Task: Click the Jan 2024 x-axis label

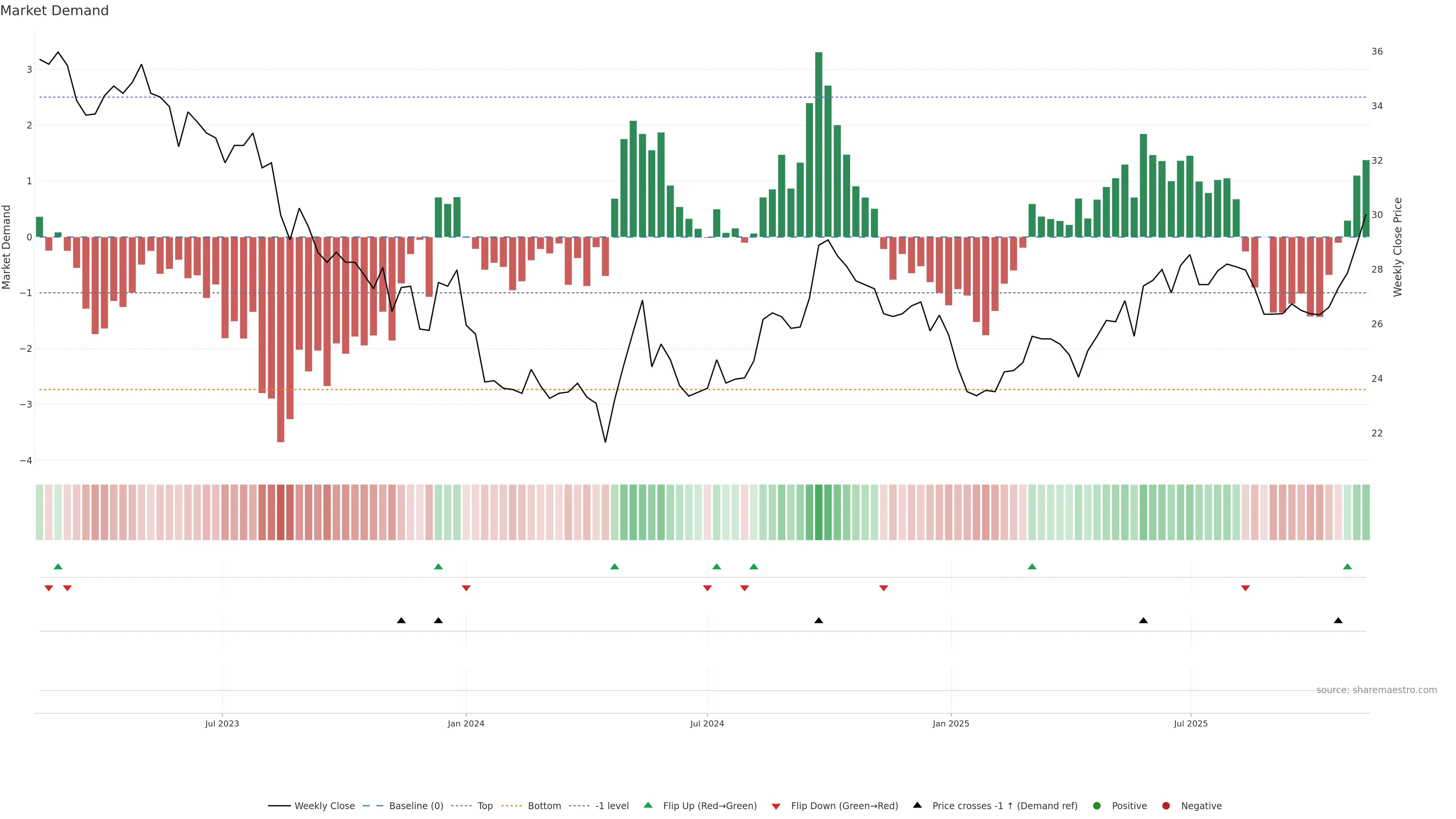Action: (466, 724)
